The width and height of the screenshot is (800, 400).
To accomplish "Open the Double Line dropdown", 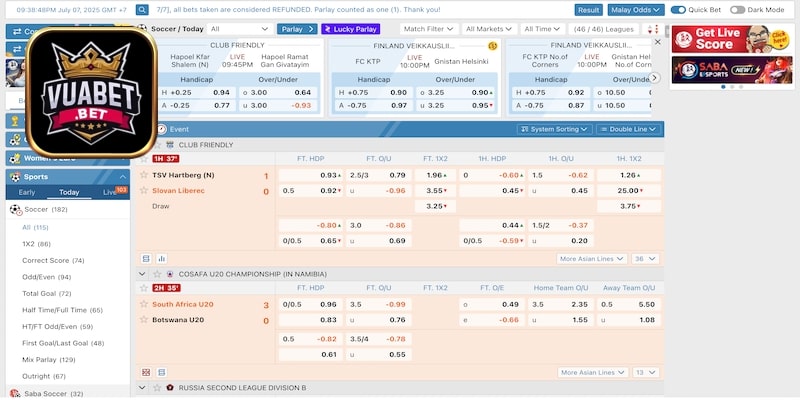I will click(x=629, y=129).
